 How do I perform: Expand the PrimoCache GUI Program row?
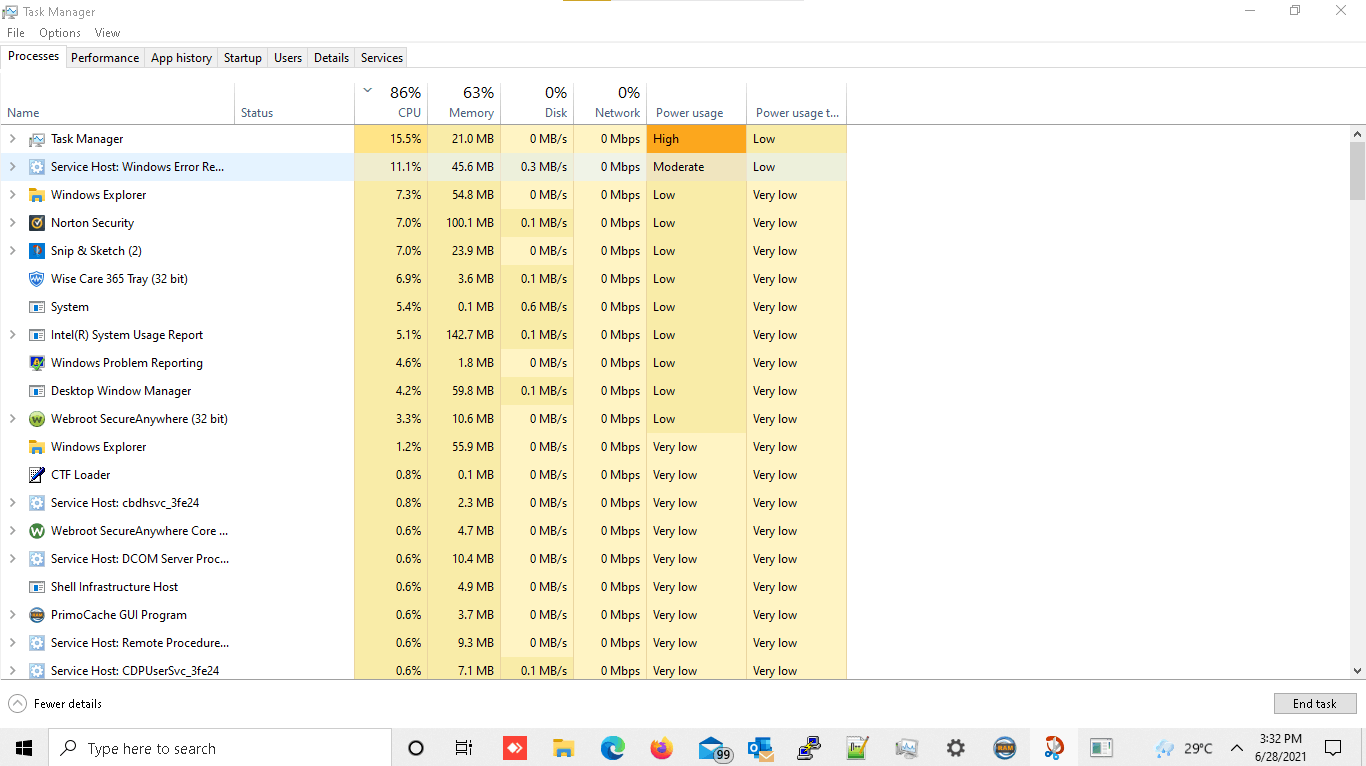point(12,615)
